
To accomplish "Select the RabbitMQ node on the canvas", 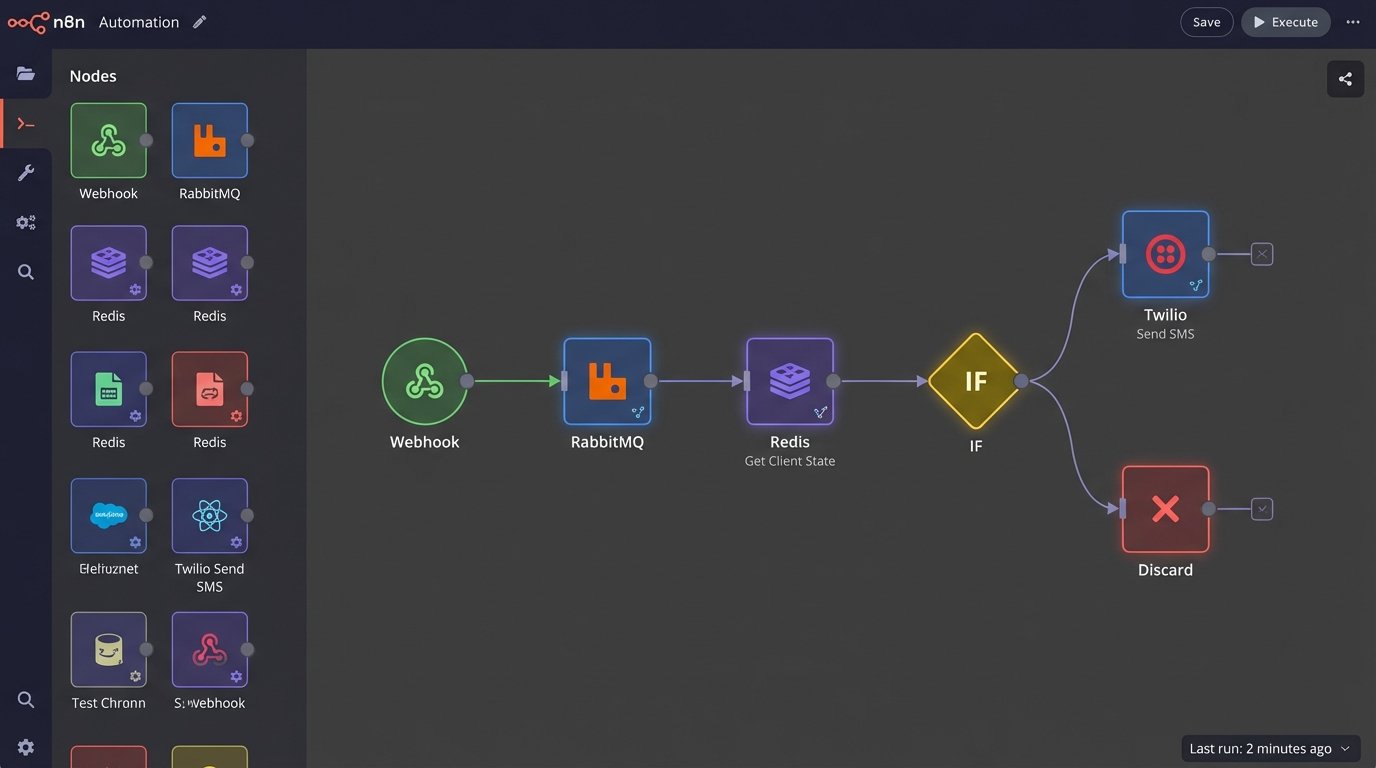I will coord(607,381).
